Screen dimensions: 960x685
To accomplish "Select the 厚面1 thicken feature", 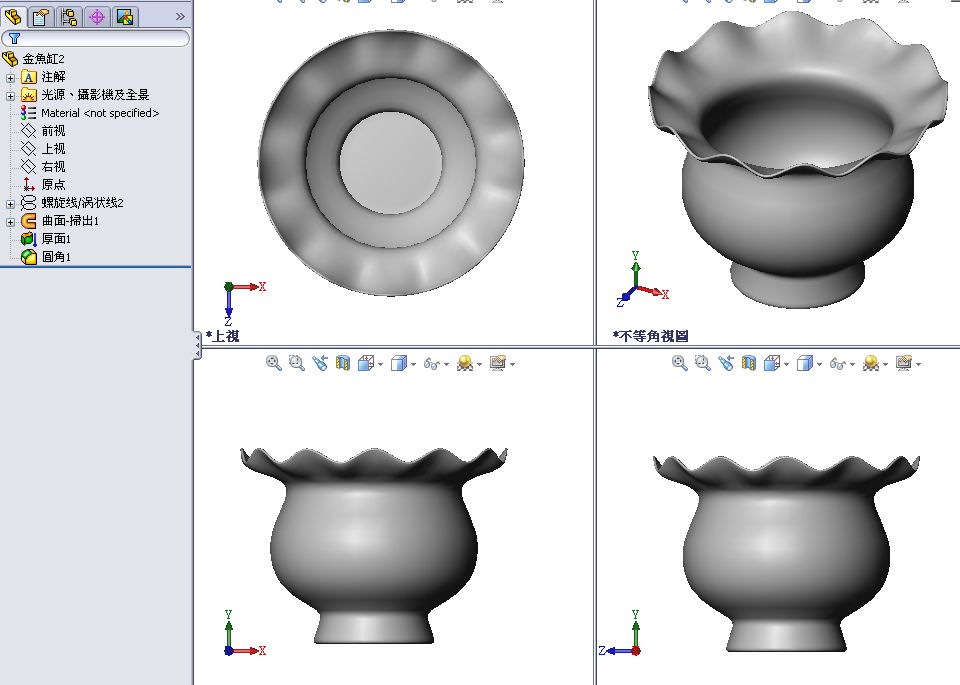I will [x=56, y=239].
